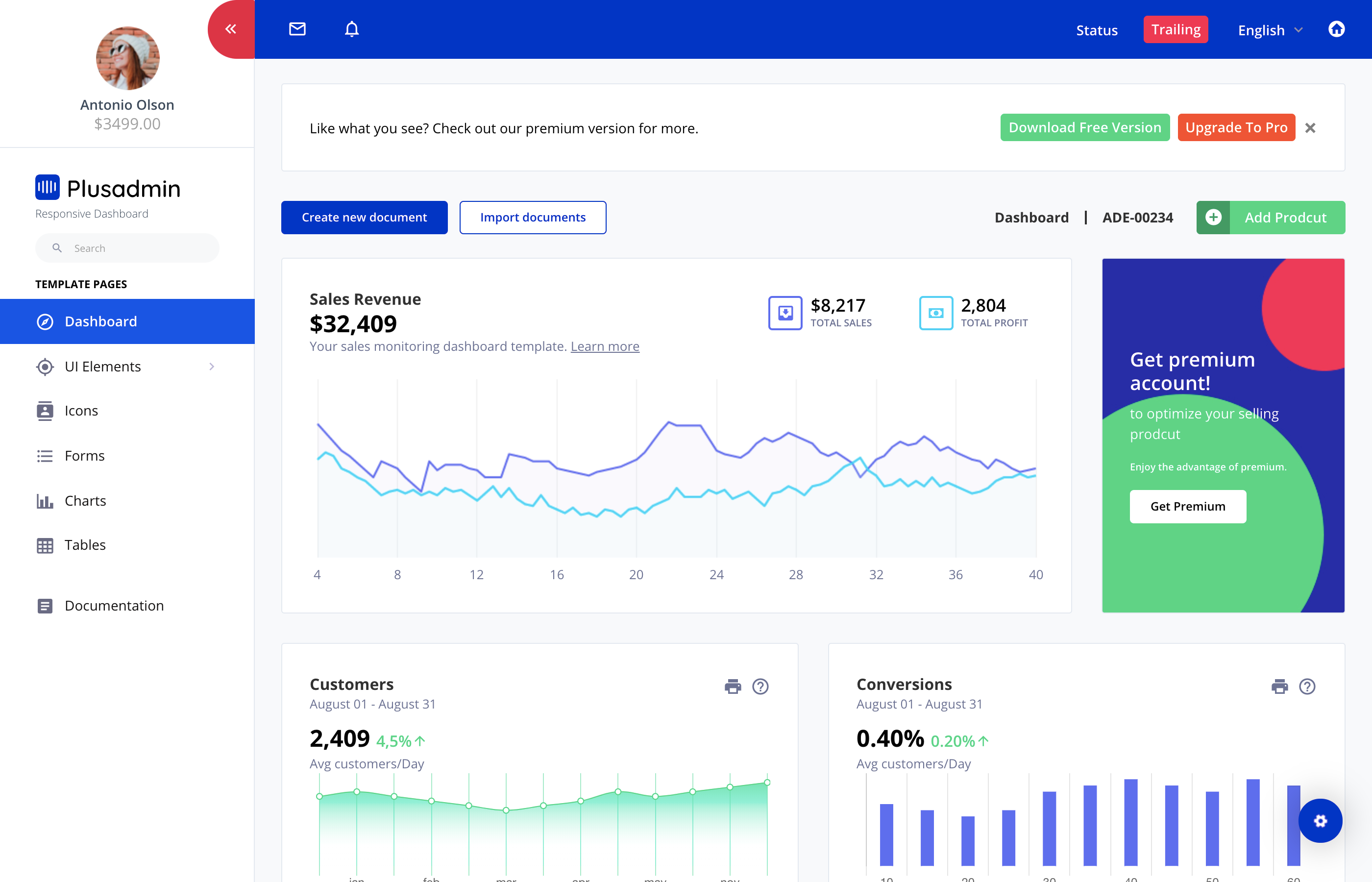The width and height of the screenshot is (1372, 882).
Task: Click the $8,217 total sales value
Action: tap(837, 305)
